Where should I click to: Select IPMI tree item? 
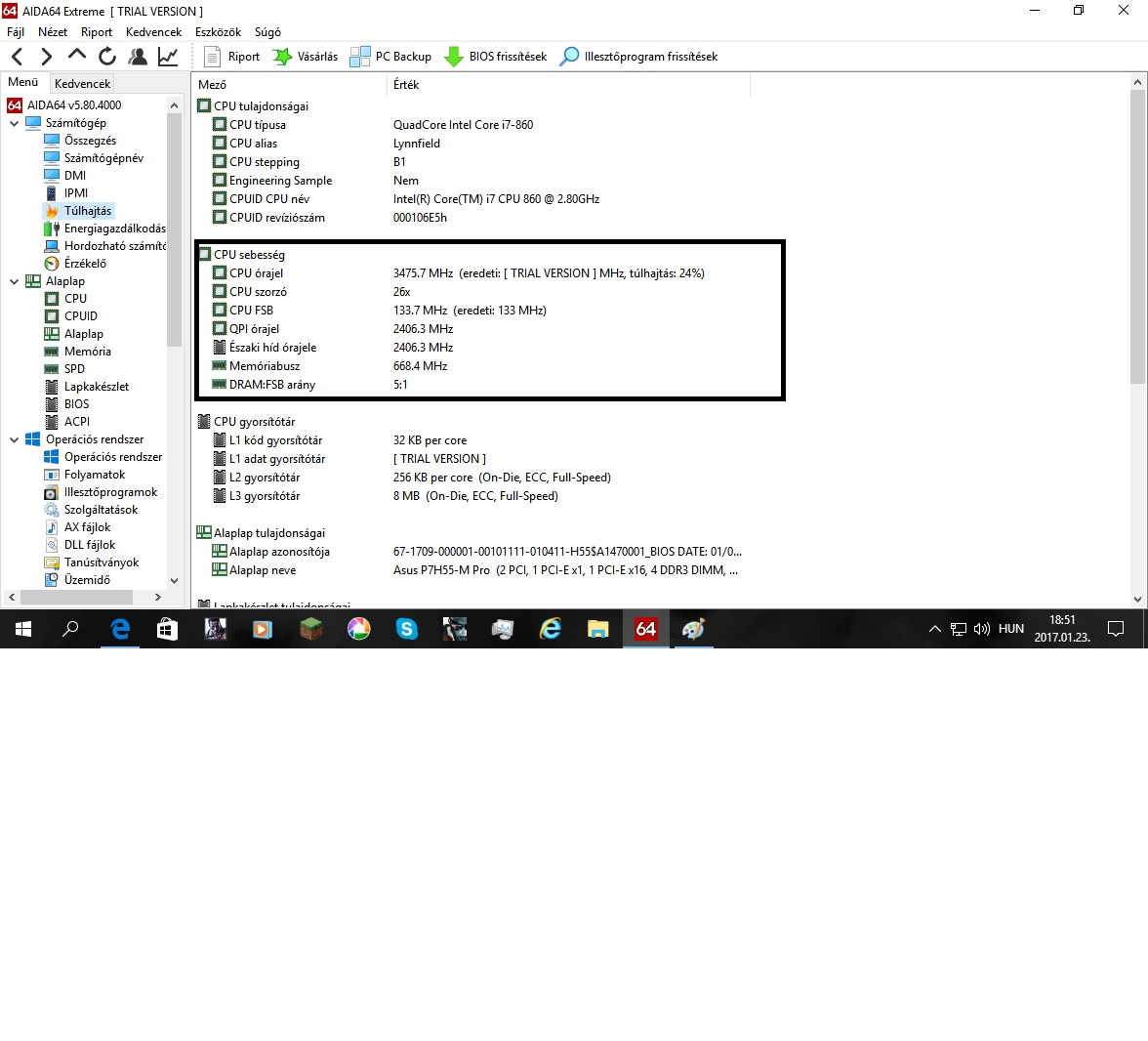(x=76, y=193)
